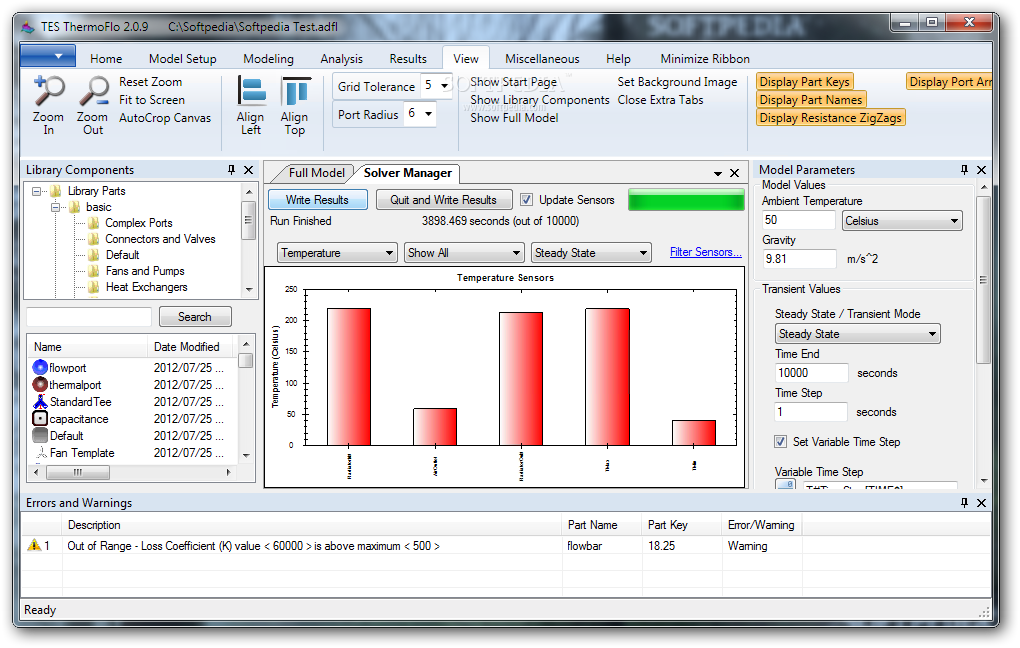The width and height of the screenshot is (1020, 648).
Task: Open the Grid Tolerance dropdown
Action: (x=445, y=86)
